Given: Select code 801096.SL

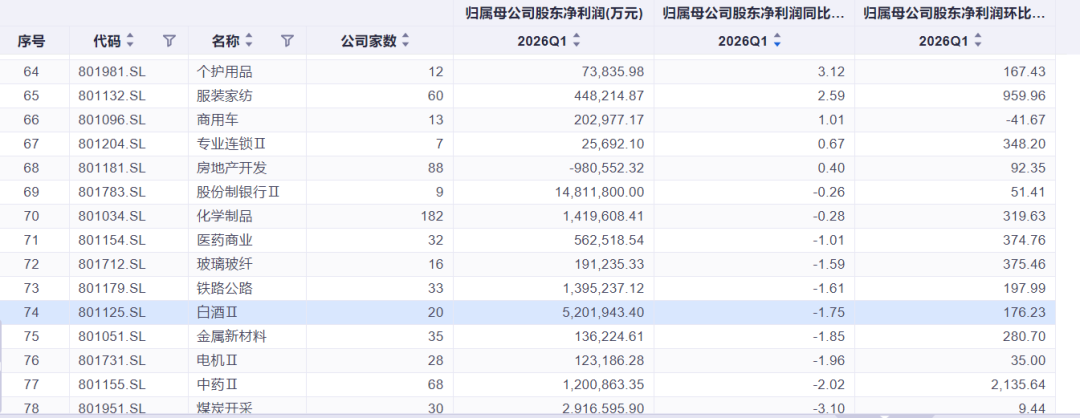Looking at the screenshot, I should (x=112, y=120).
